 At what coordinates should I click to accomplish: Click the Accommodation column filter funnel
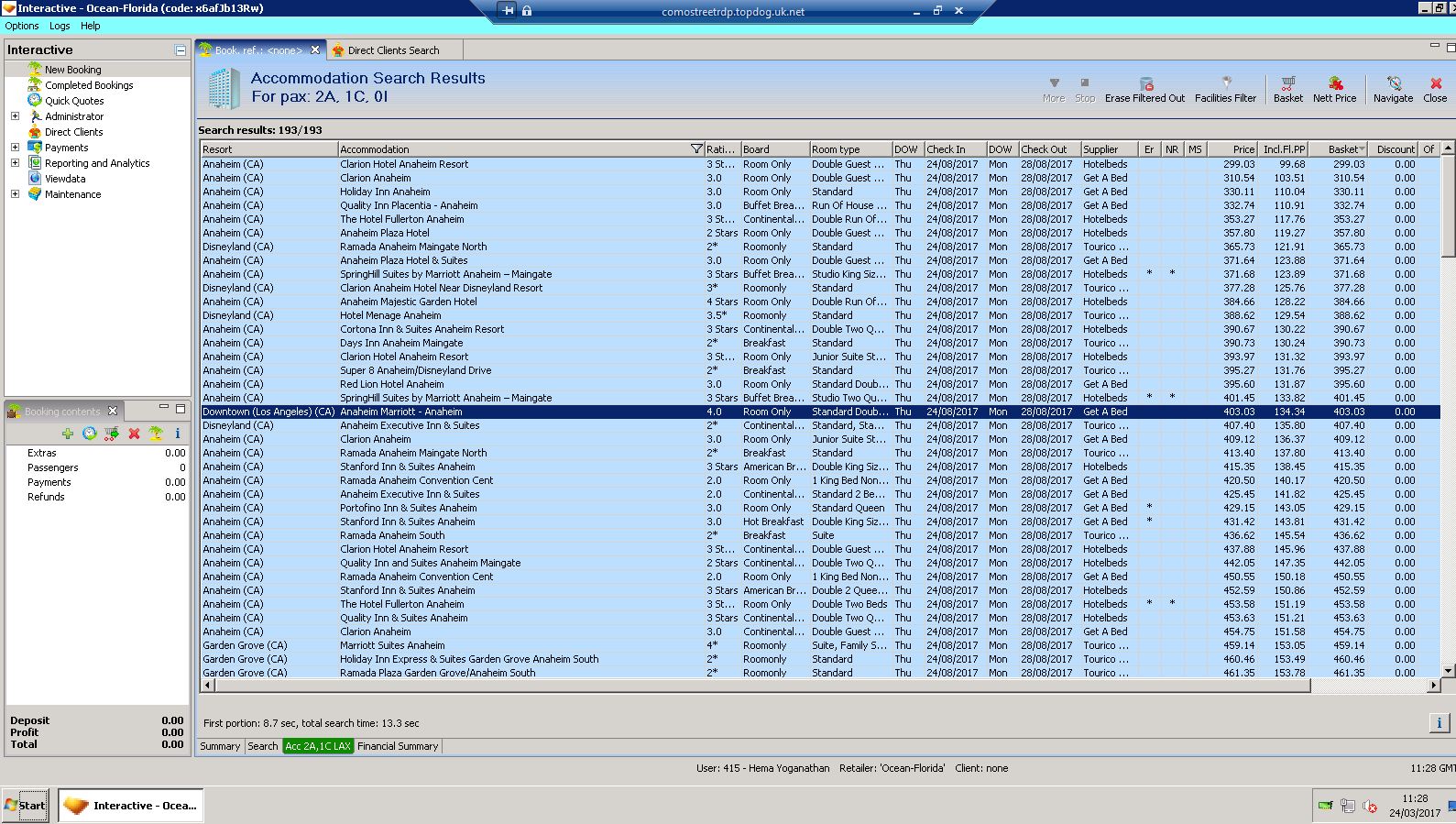696,148
